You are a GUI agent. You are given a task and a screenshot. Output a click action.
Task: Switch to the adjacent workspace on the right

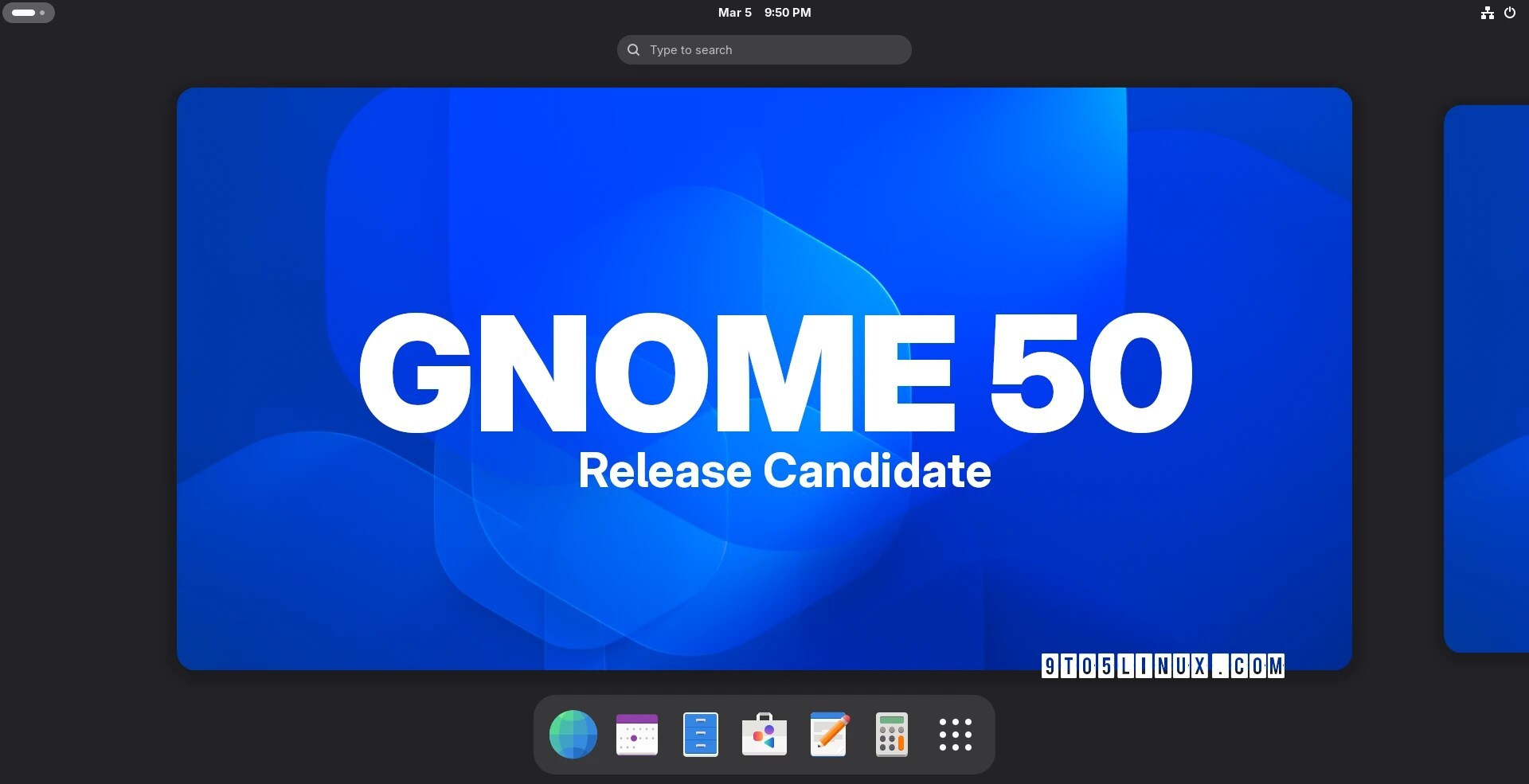click(1486, 378)
